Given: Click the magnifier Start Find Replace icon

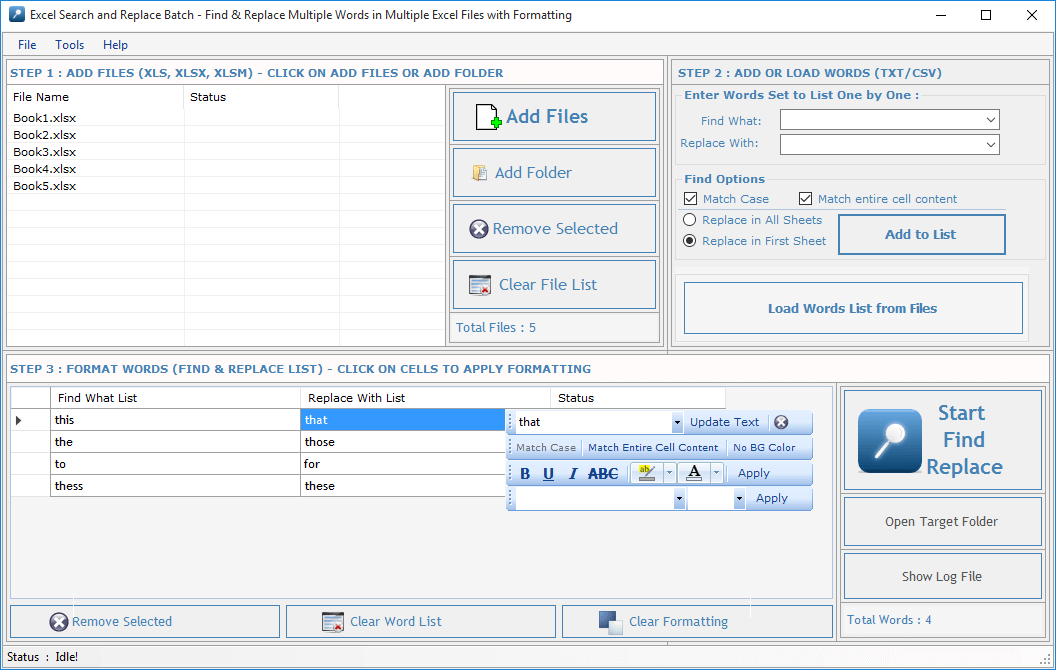Looking at the screenshot, I should click(889, 440).
